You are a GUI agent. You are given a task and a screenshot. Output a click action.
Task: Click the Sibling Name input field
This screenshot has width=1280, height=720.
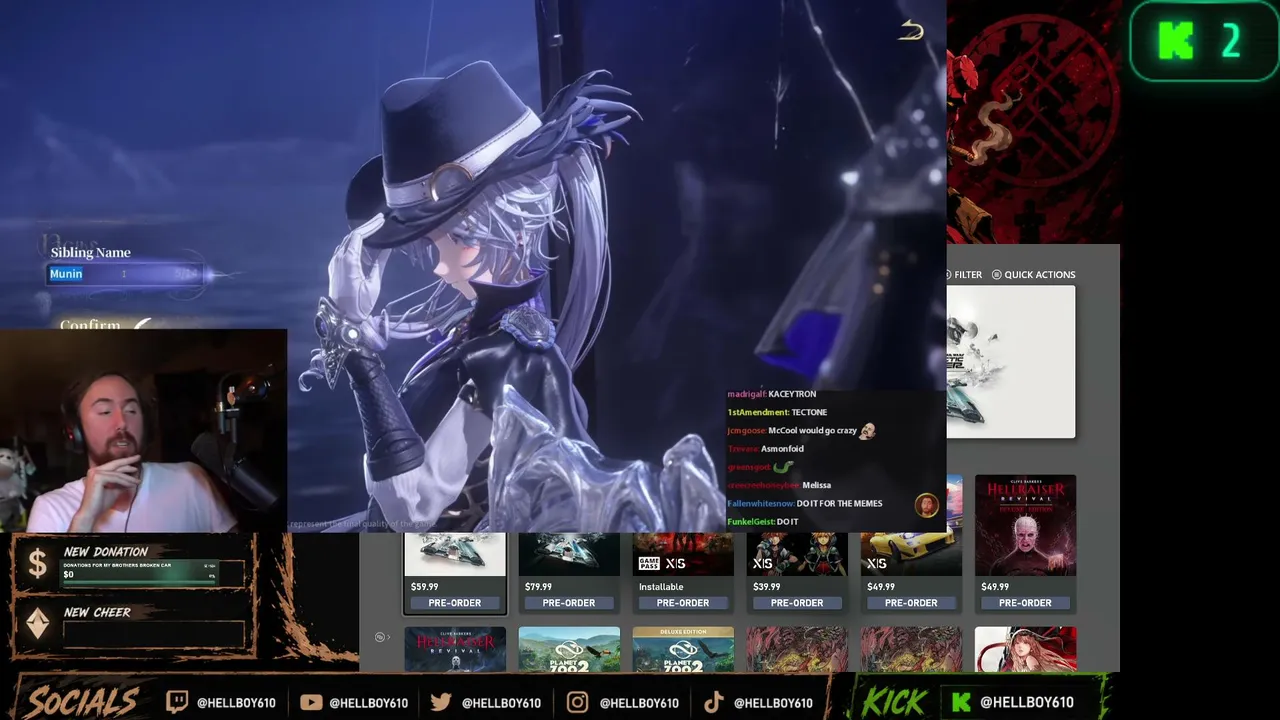tap(126, 274)
